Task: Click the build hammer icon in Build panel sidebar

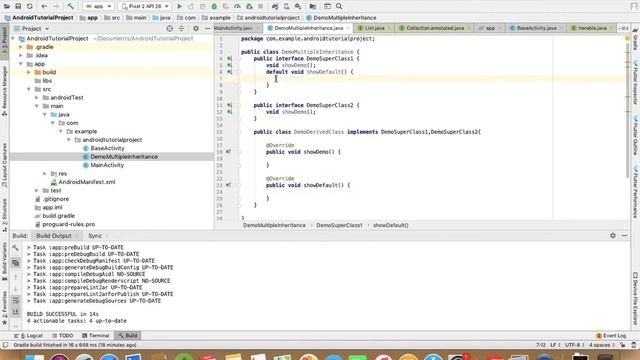Action: pyautogui.click(x=16, y=248)
